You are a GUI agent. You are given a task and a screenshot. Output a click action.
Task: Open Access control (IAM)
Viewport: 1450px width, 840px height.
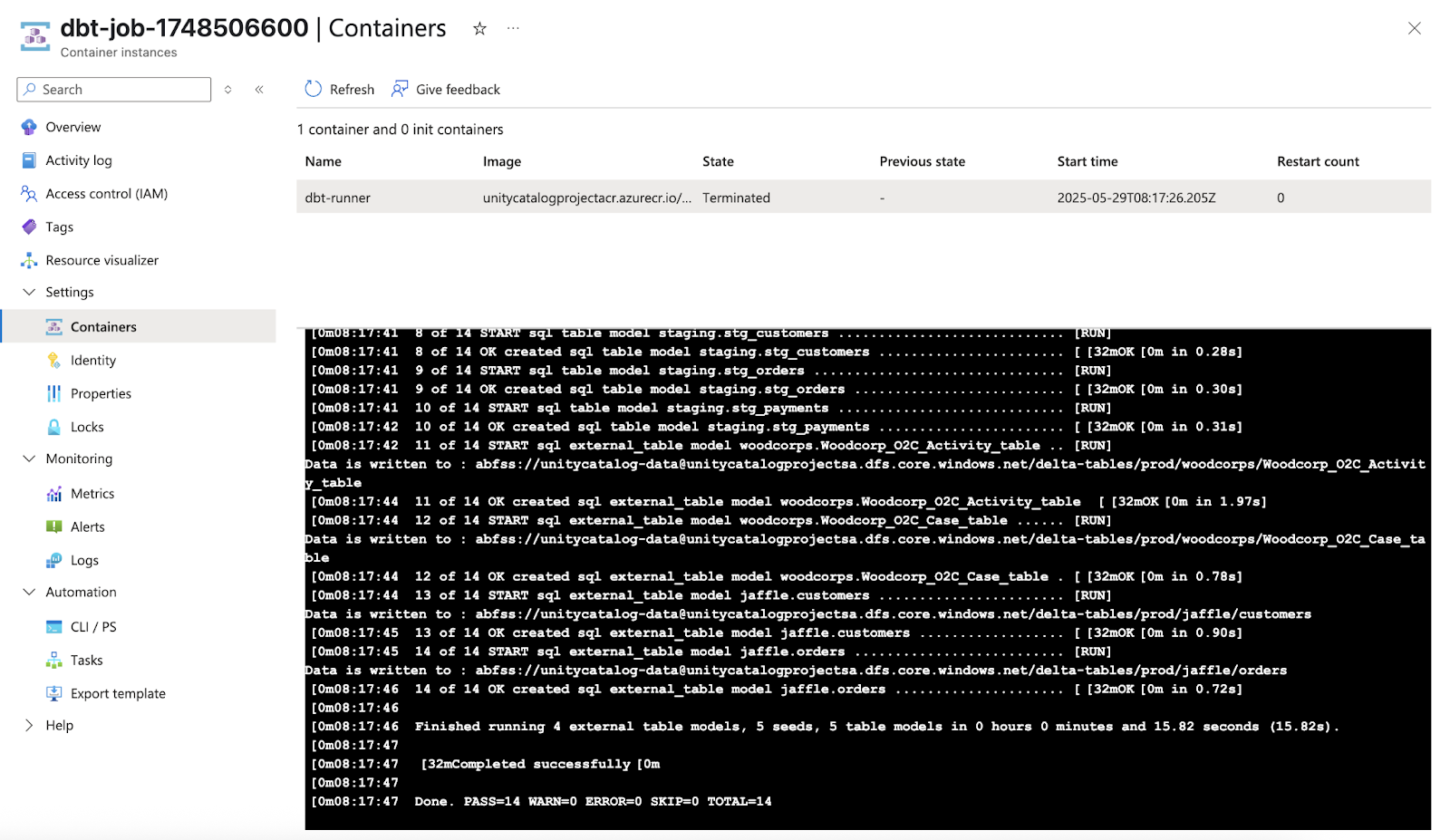107,194
